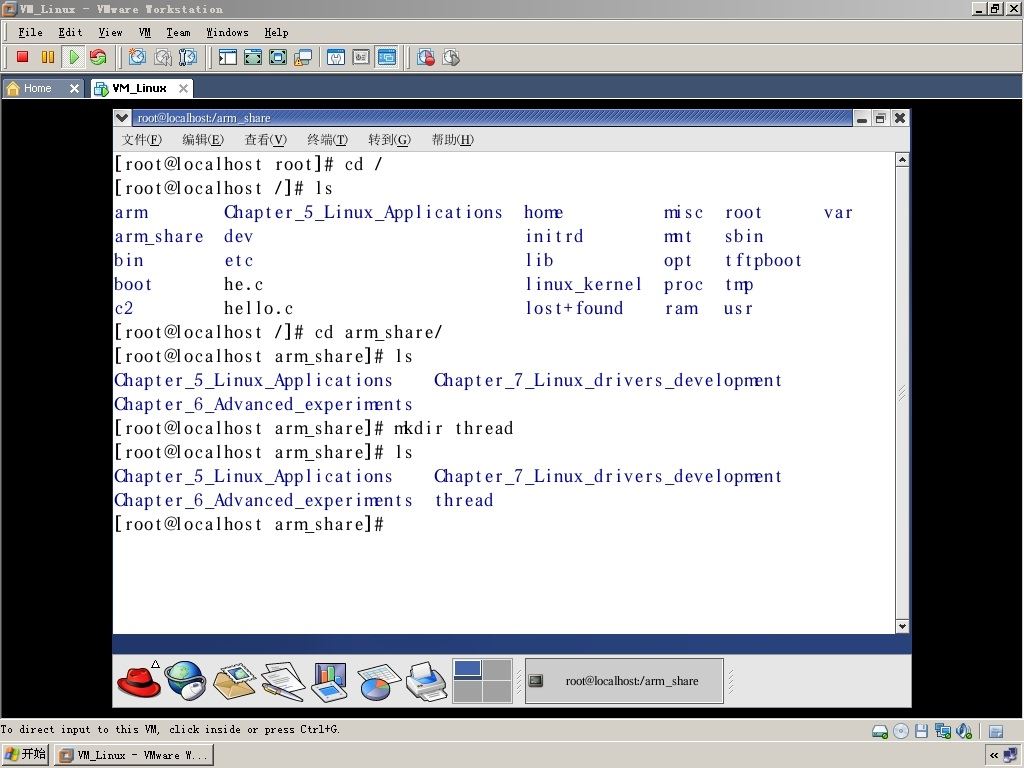Close the Home tab
Screen dimensions: 1024x768
click(x=74, y=88)
